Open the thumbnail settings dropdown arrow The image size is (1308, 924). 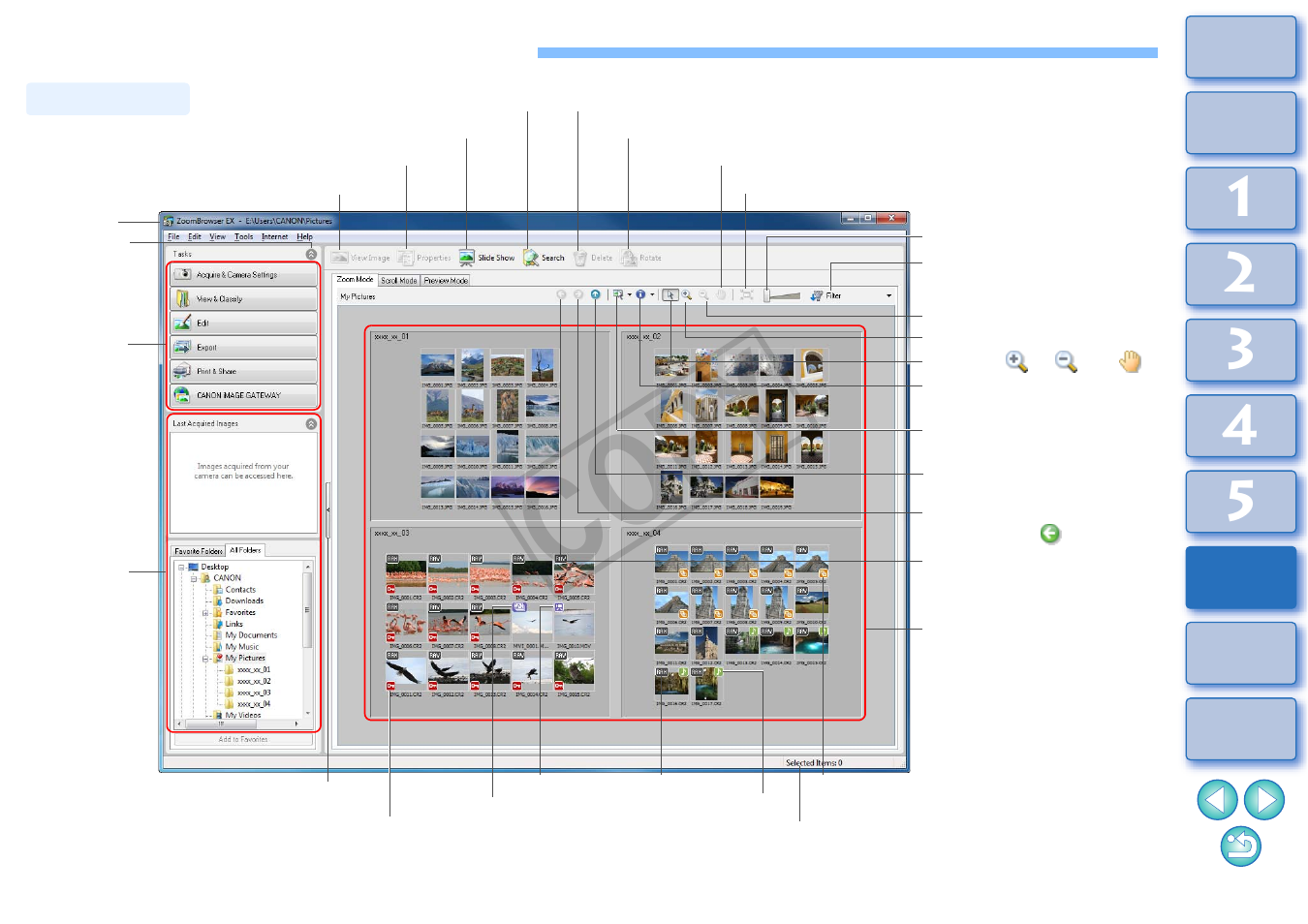pos(630,294)
